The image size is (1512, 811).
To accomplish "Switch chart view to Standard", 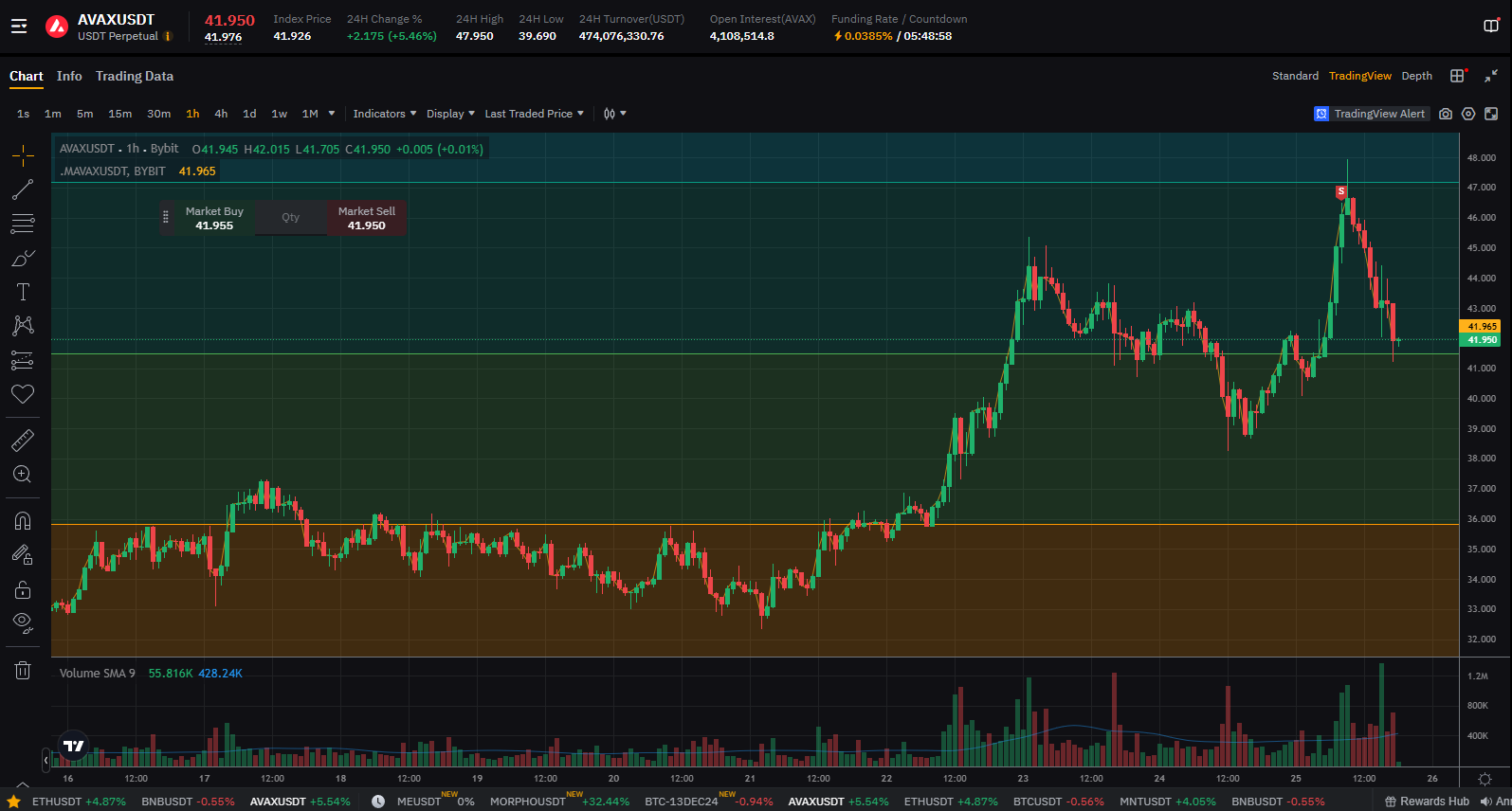I will tap(1295, 76).
